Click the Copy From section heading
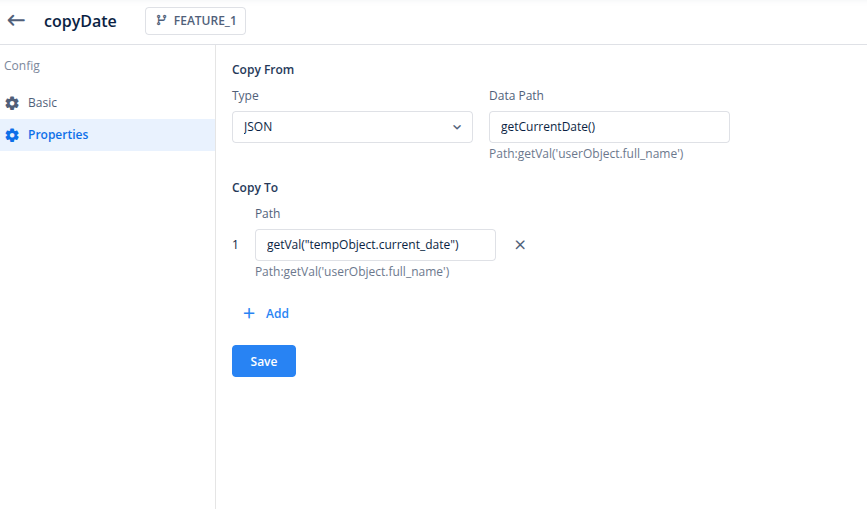 [263, 70]
